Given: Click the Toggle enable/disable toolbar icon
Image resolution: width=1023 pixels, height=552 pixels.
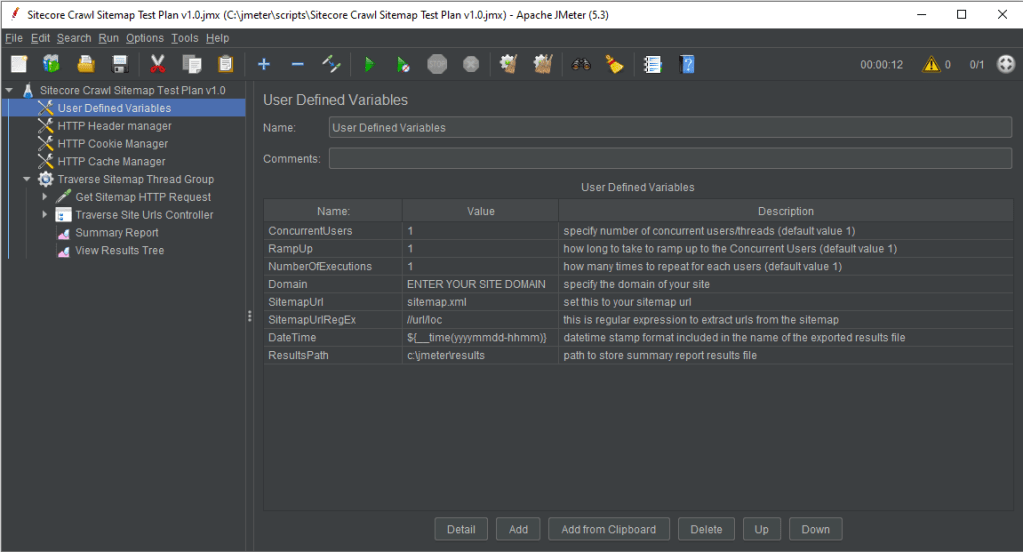Looking at the screenshot, I should 332,64.
